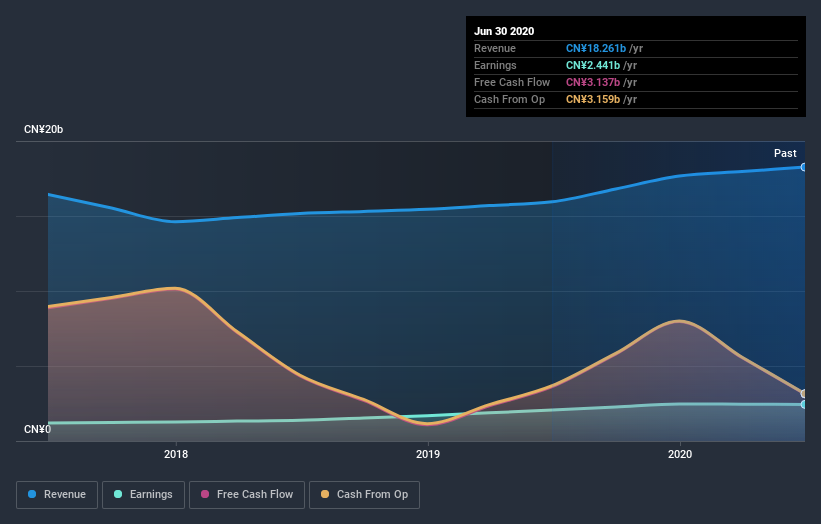This screenshot has width=821, height=524.
Task: Toggle the Cash From Op legend button
Action: (364, 495)
